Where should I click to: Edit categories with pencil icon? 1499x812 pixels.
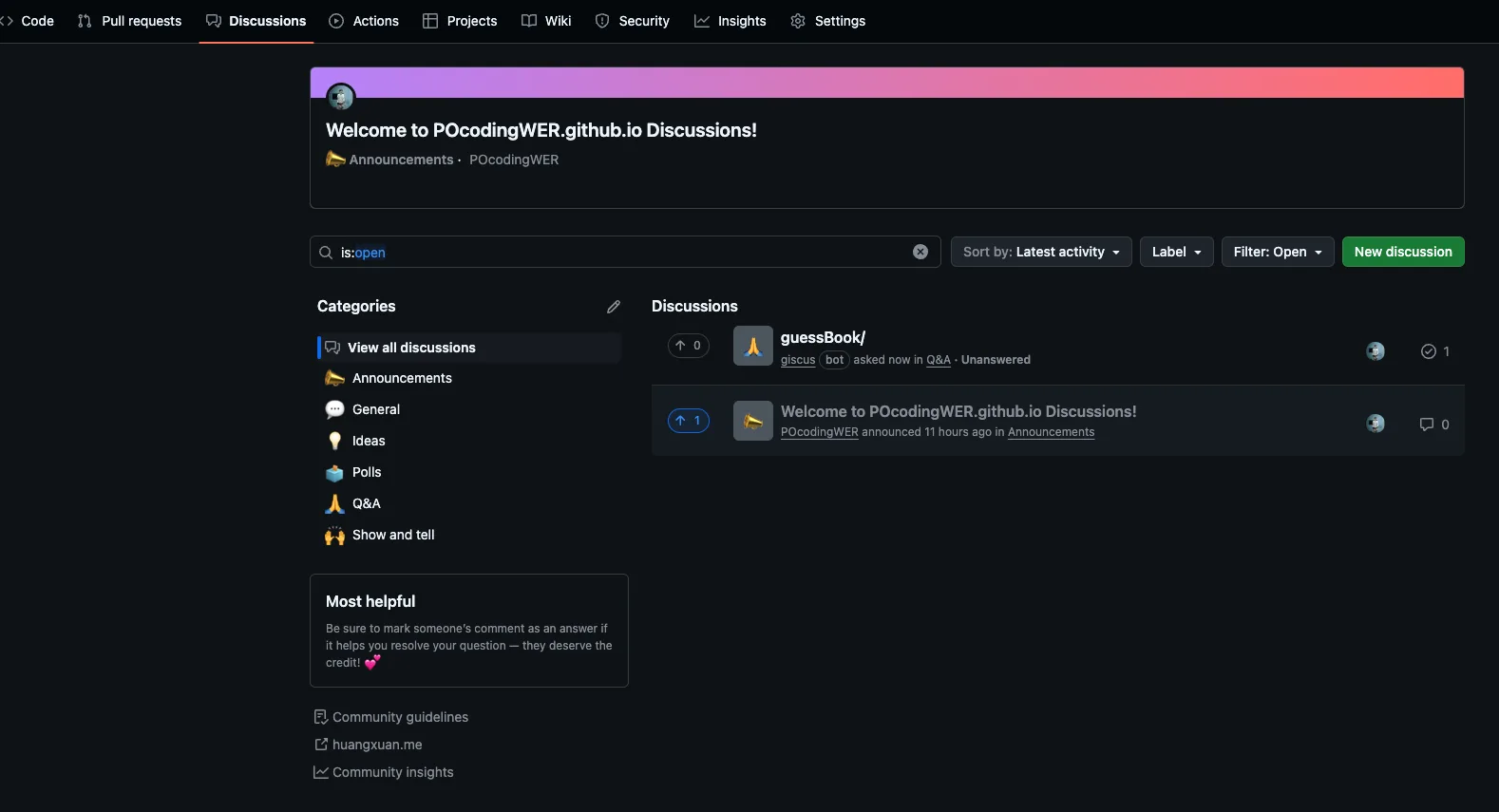(614, 307)
